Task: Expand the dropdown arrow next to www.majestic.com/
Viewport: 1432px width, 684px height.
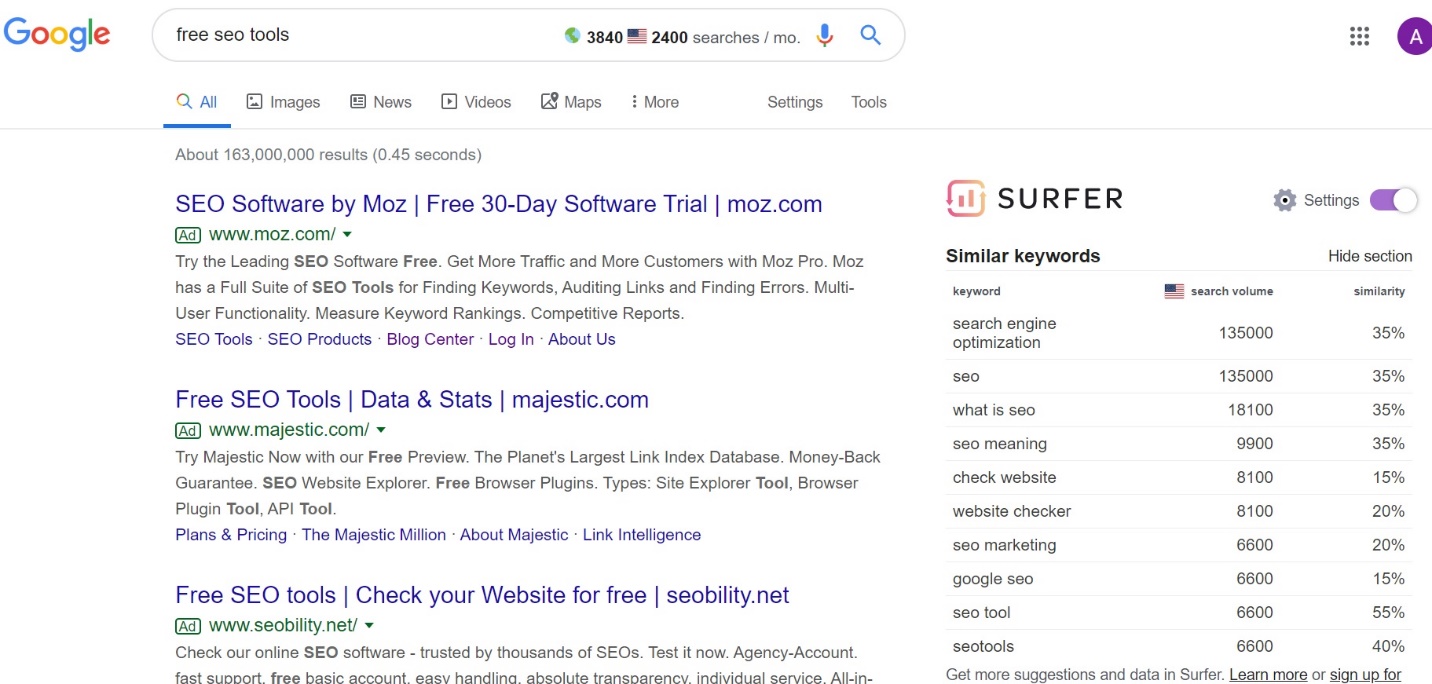Action: pyautogui.click(x=381, y=431)
